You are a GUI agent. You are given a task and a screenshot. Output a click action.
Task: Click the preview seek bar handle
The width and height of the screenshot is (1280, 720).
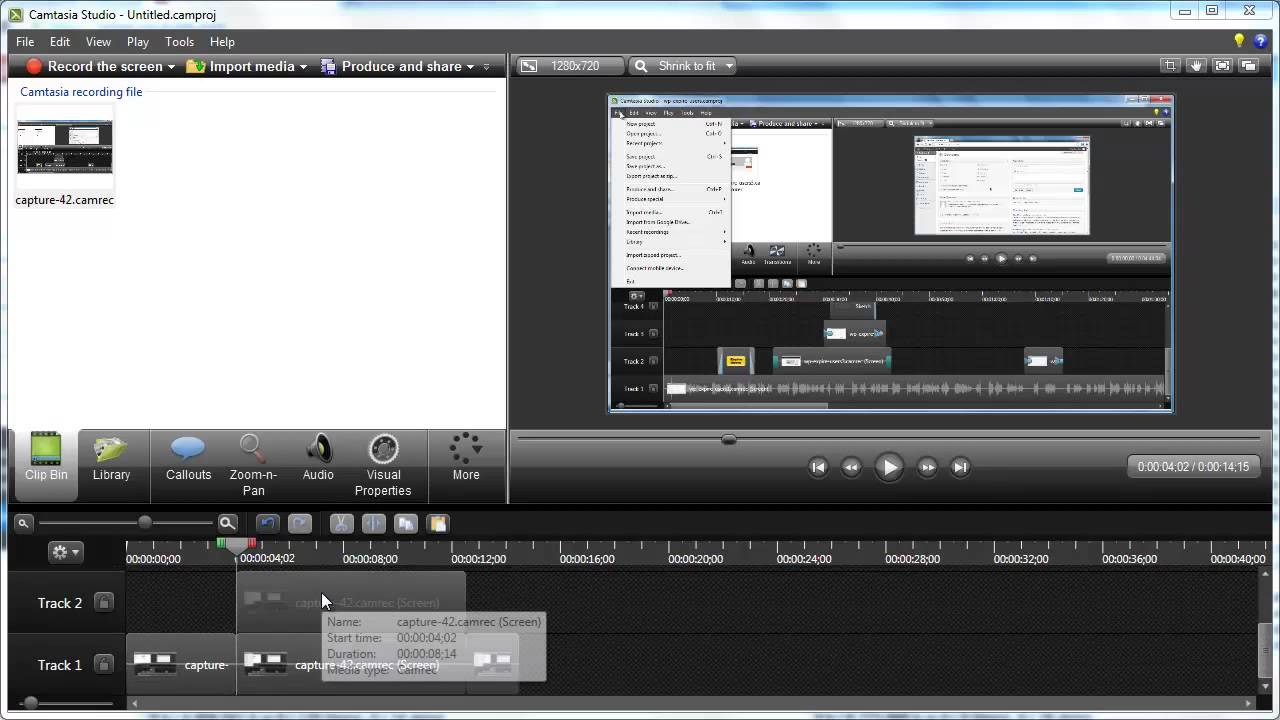point(729,439)
